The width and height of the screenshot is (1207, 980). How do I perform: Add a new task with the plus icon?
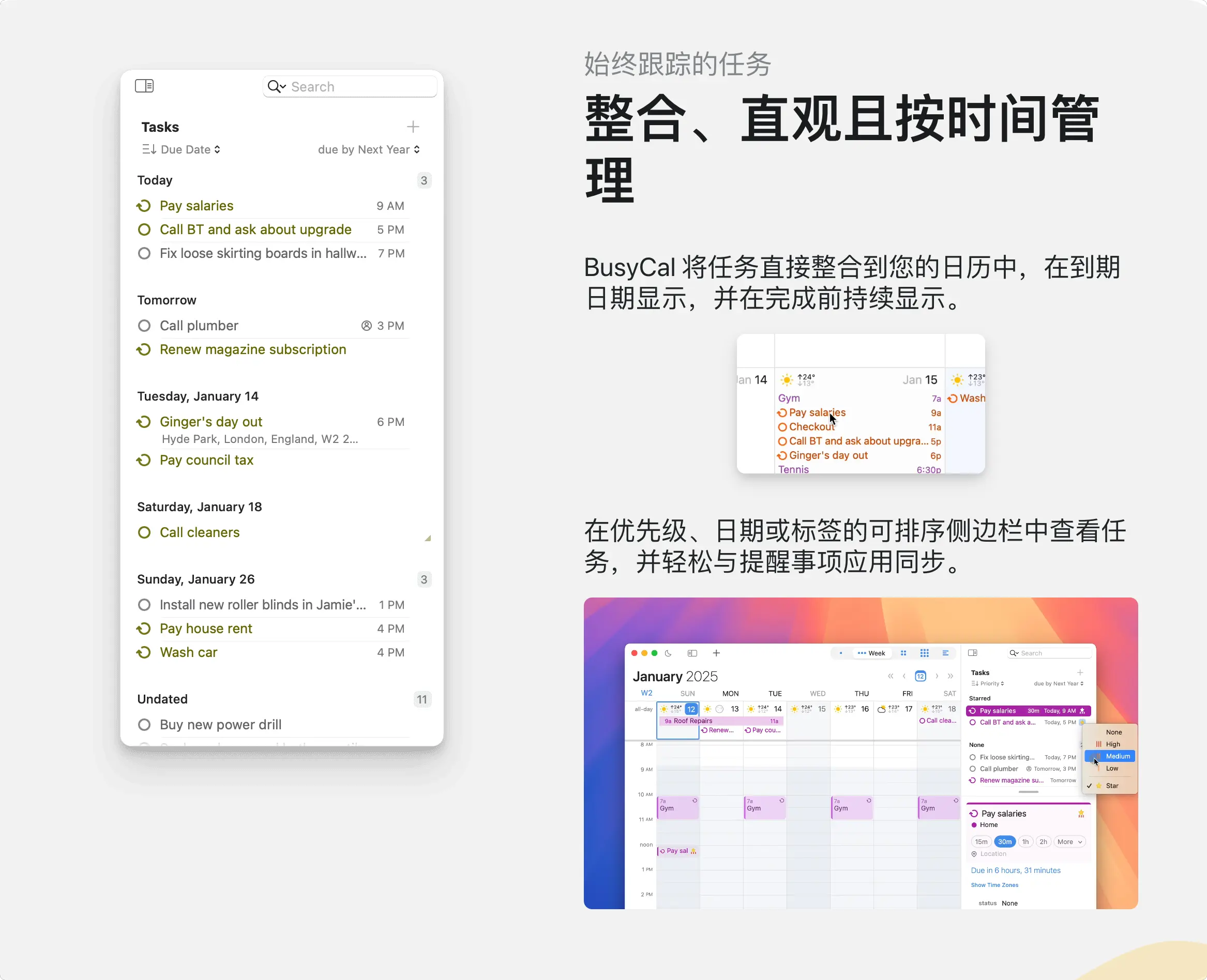pos(413,127)
